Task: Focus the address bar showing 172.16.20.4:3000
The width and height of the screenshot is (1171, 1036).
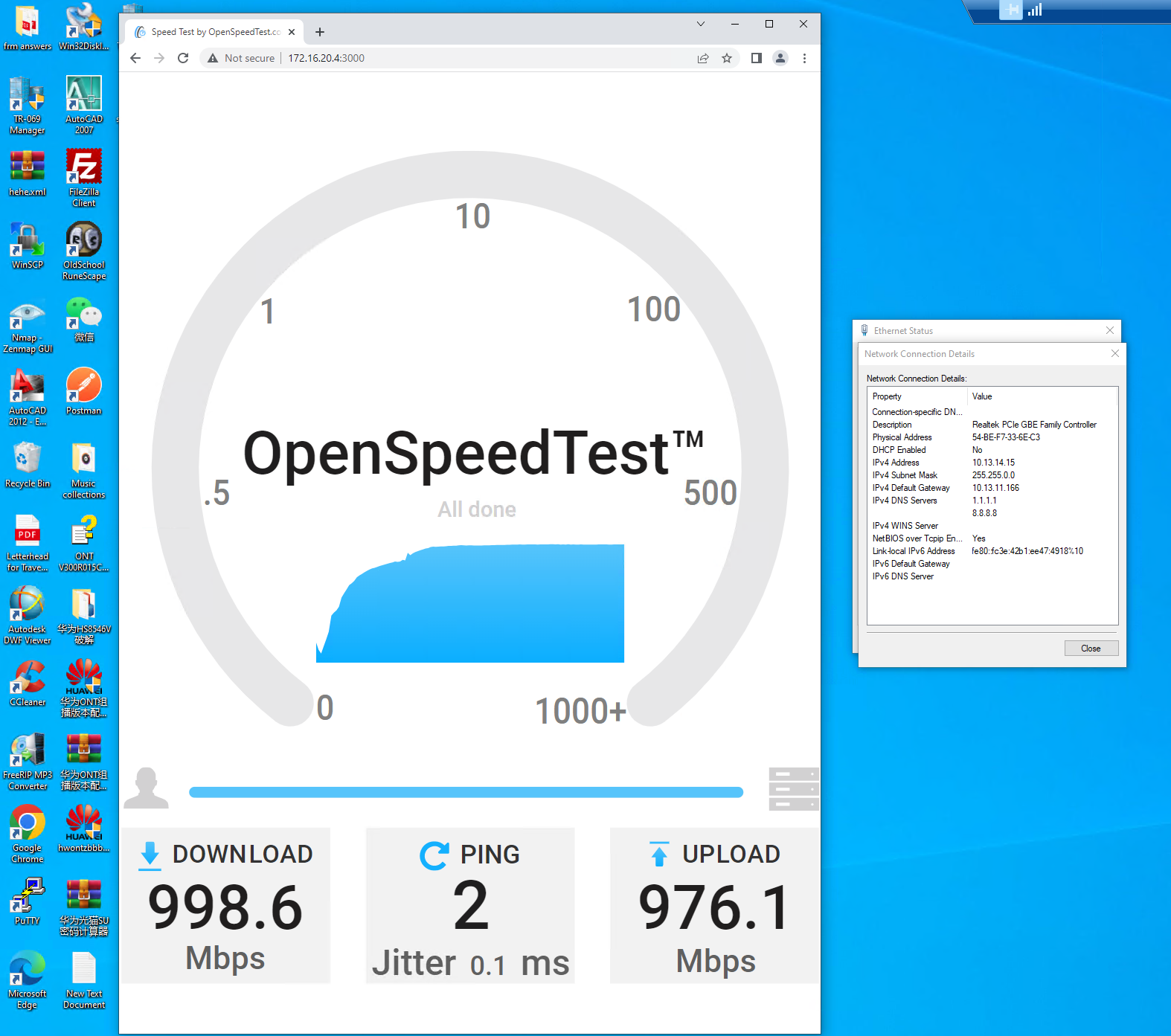Action: (x=326, y=58)
